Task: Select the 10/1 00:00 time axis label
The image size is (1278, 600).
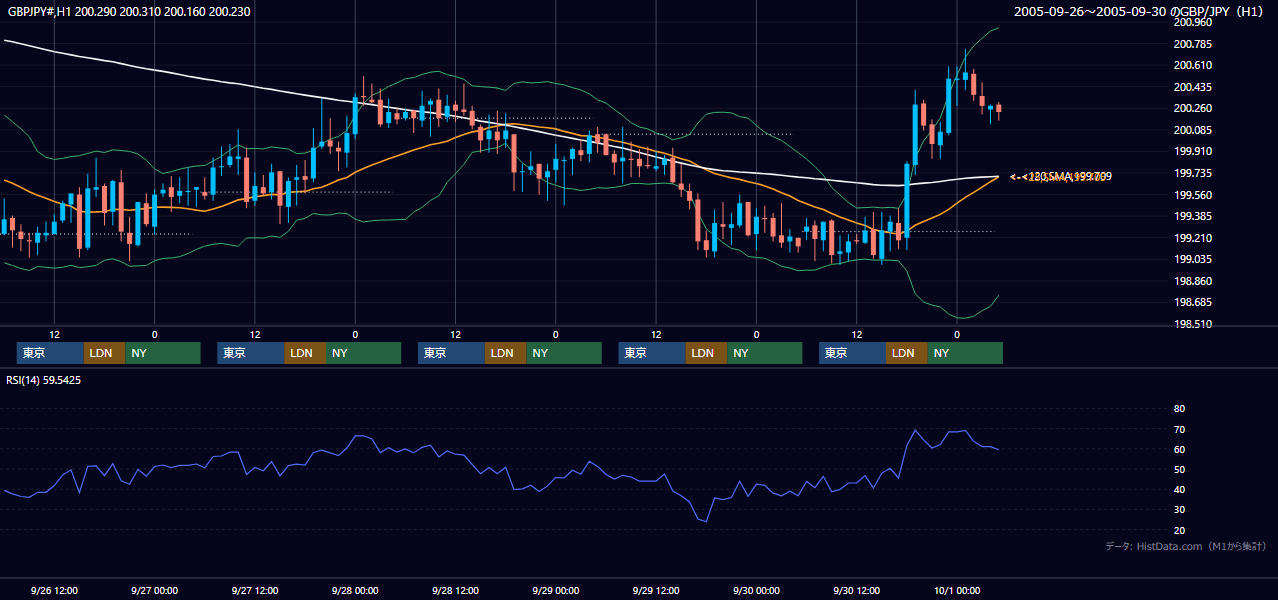Action: 956,591
